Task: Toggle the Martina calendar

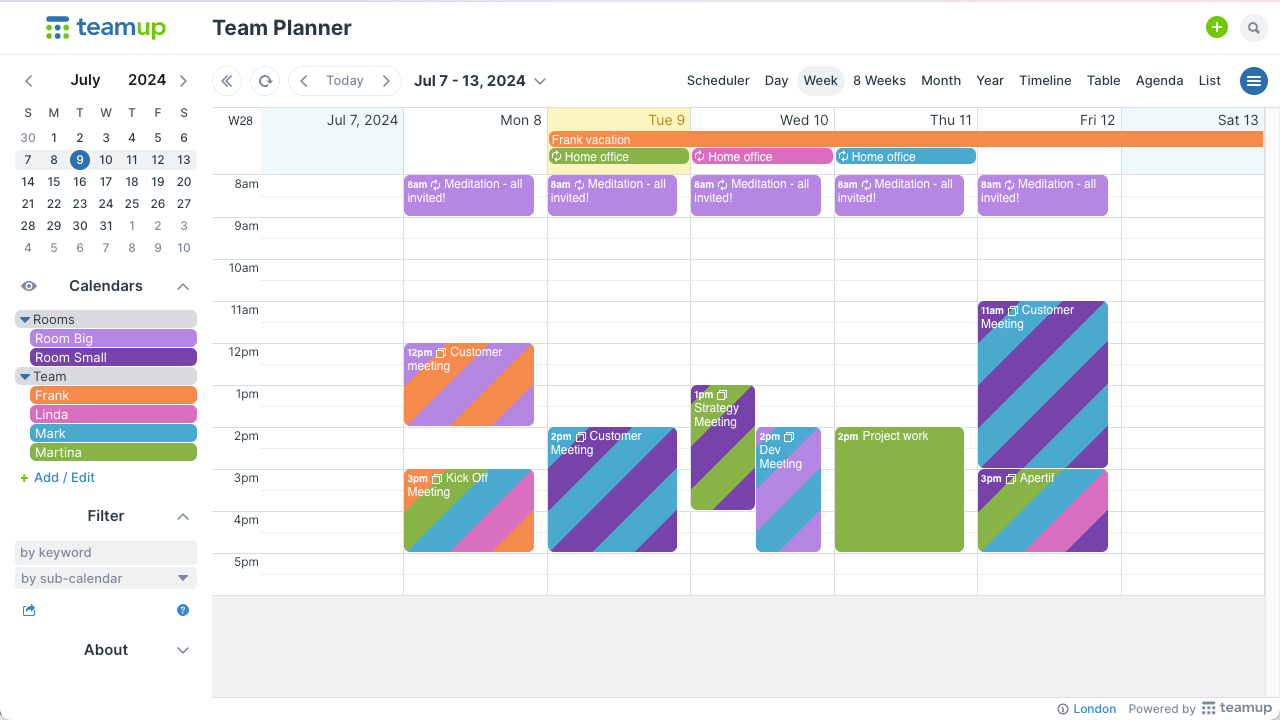Action: [x=113, y=453]
